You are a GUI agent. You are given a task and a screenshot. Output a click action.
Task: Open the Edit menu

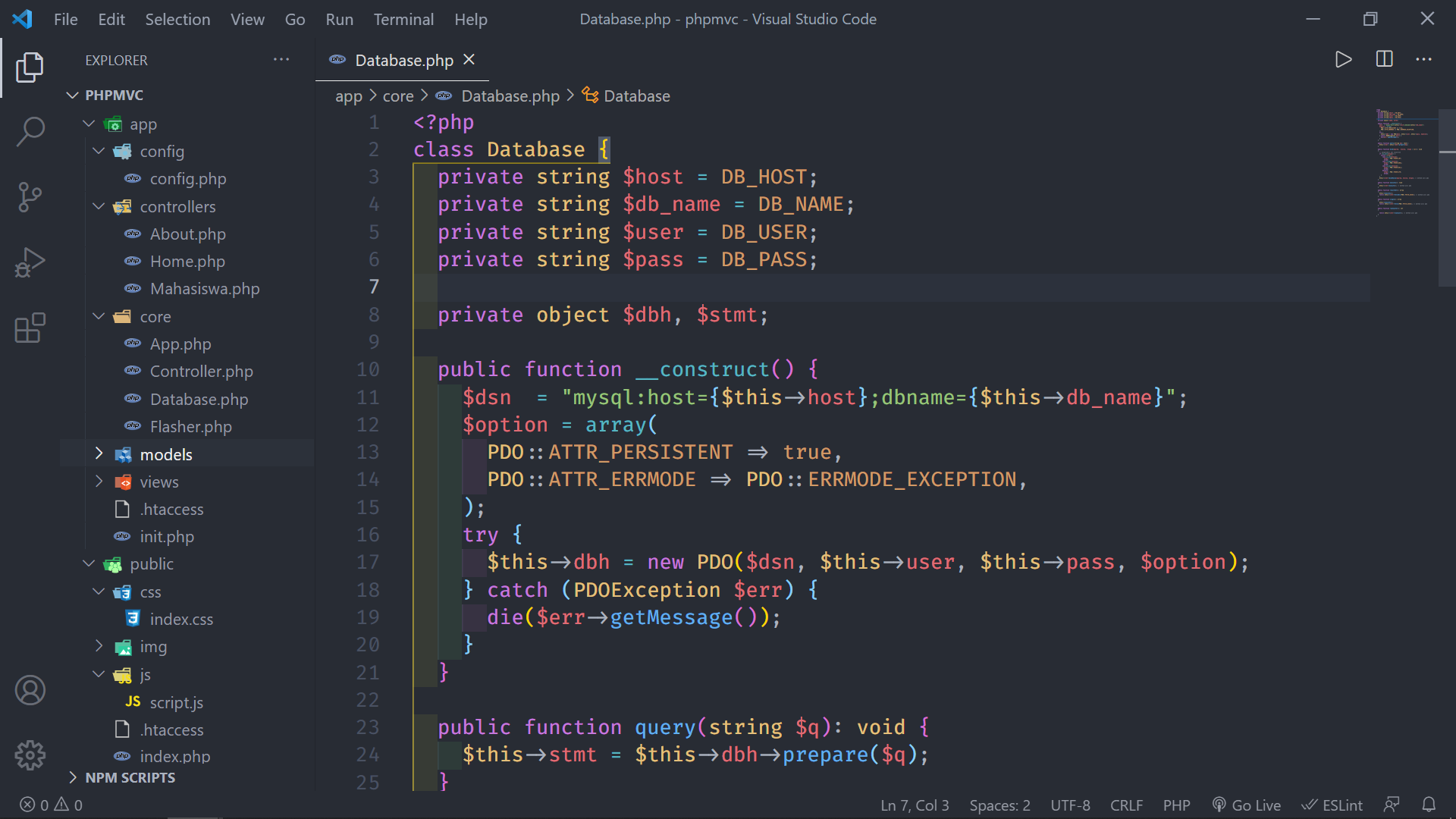111,19
